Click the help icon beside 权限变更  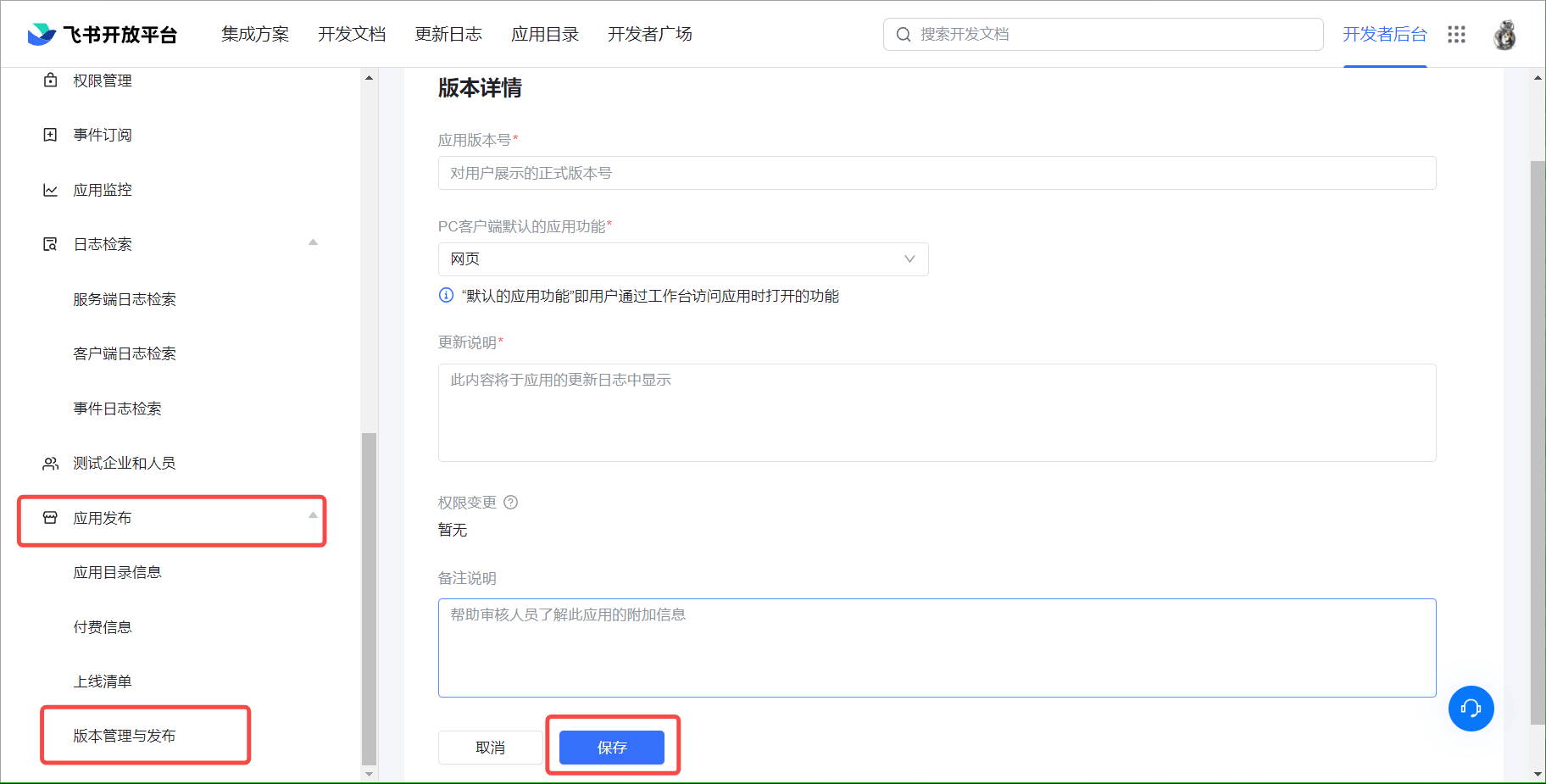[511, 503]
